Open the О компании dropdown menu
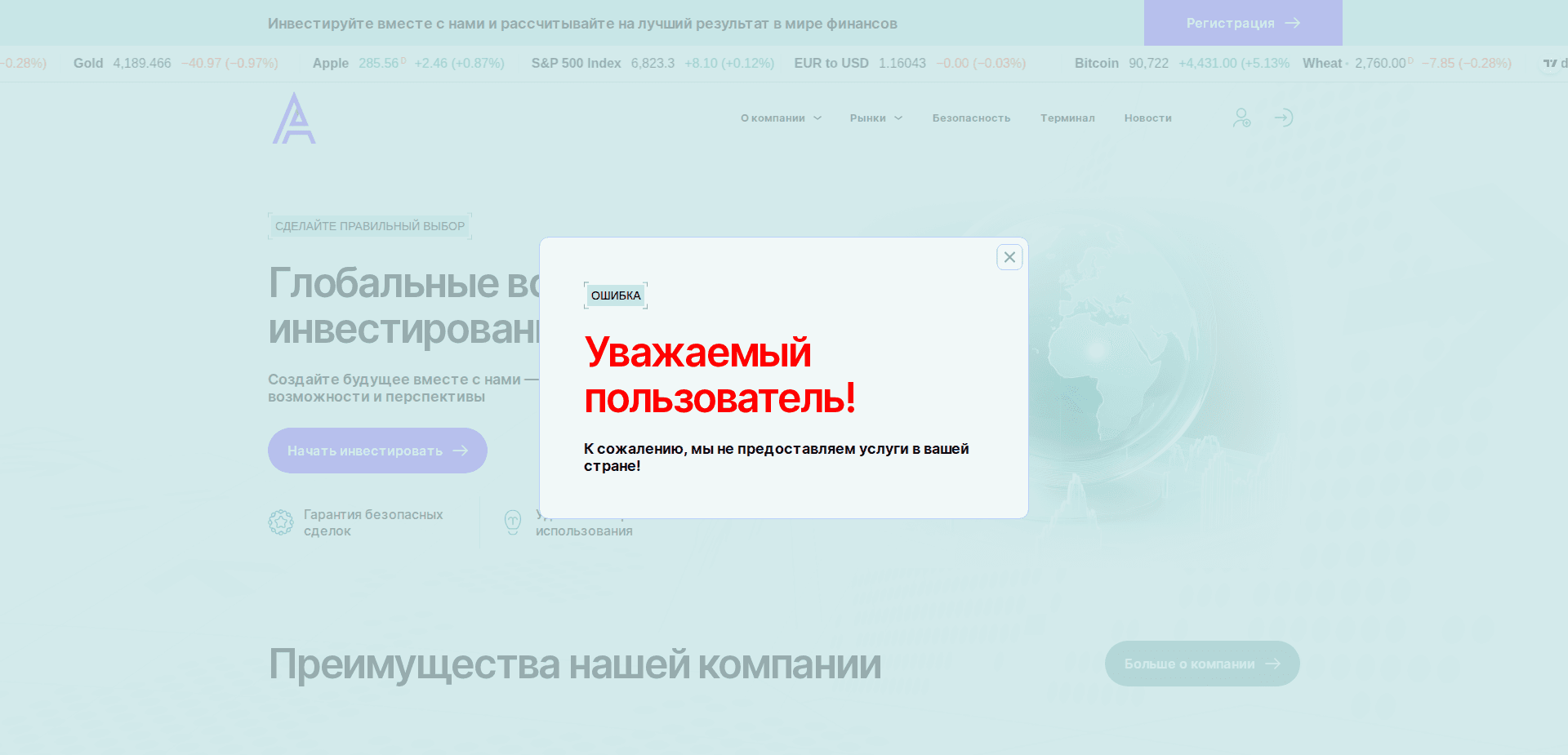The image size is (1568, 755). tap(773, 118)
